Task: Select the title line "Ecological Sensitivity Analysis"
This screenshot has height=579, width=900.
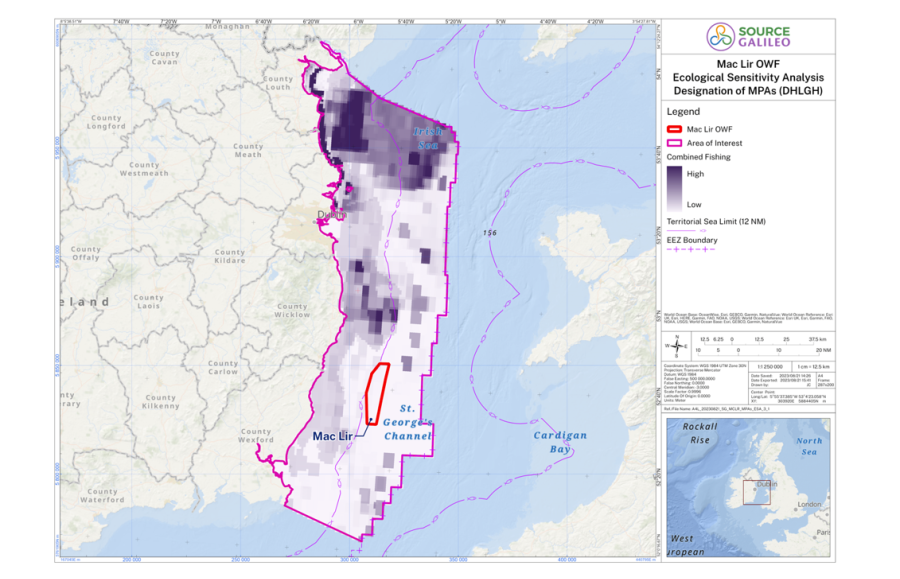Action: tap(748, 77)
